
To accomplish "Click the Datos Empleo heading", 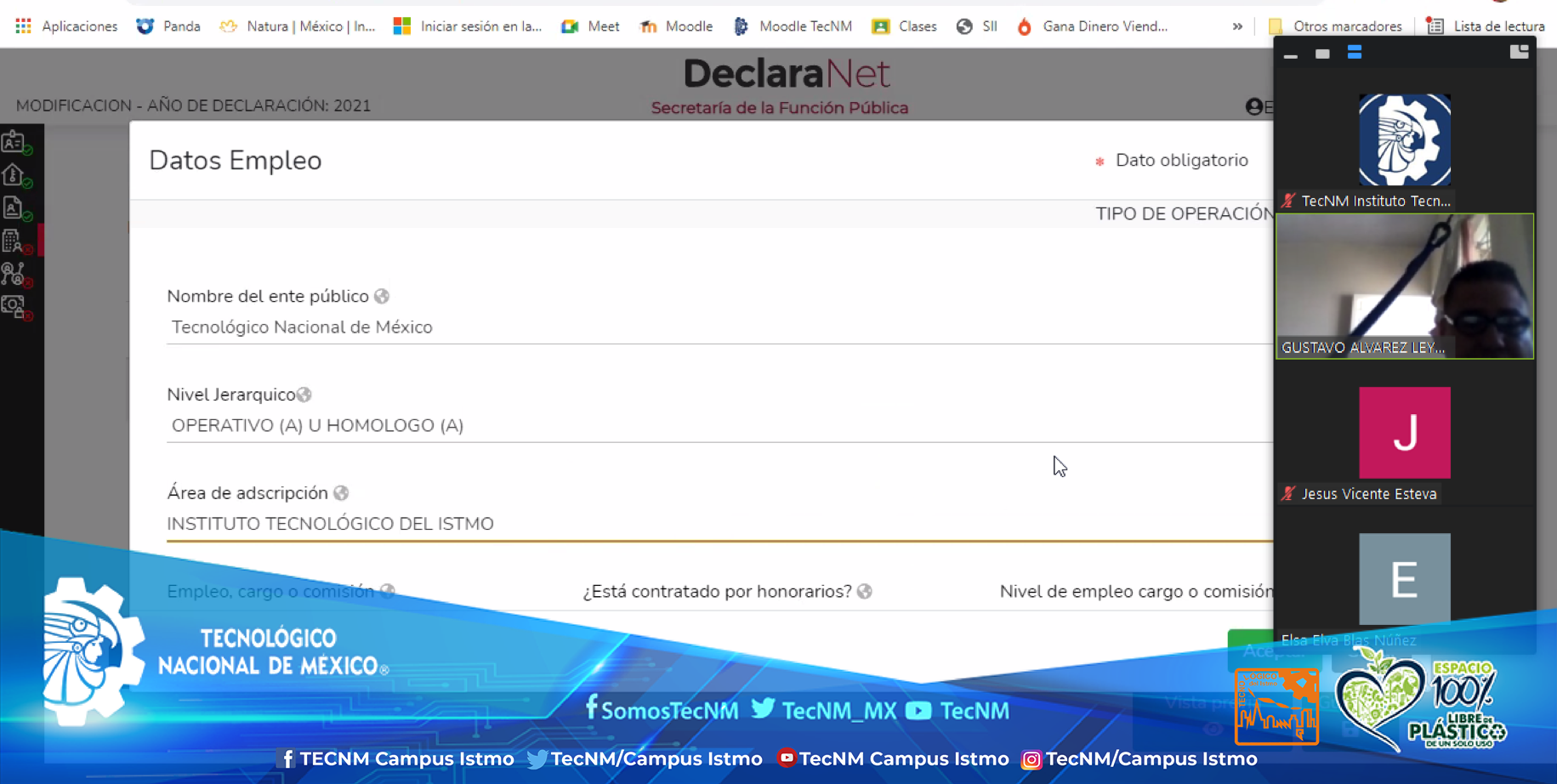I will click(236, 161).
